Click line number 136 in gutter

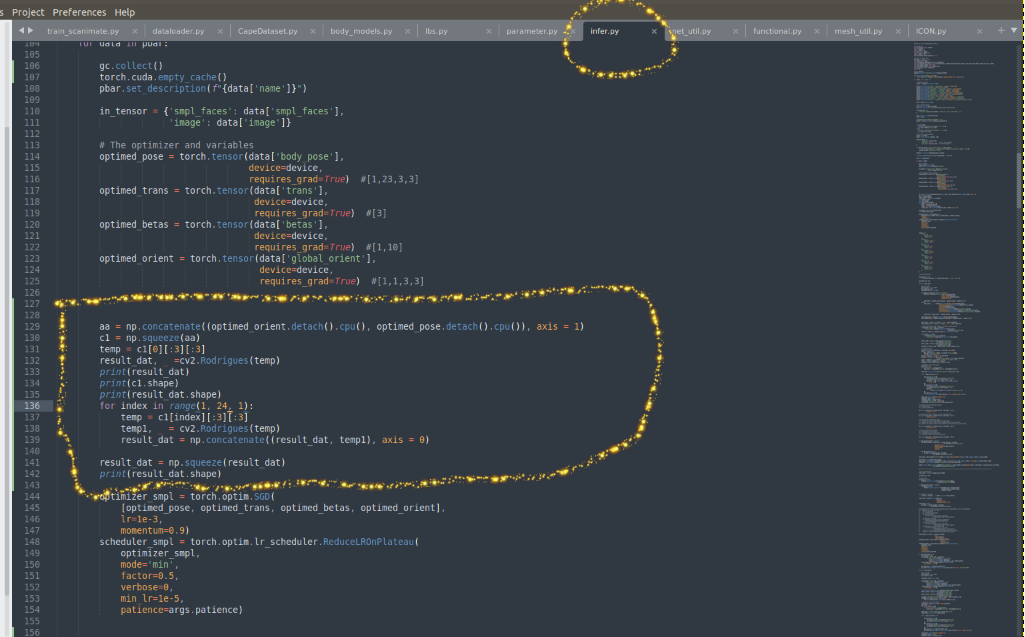[x=32, y=405]
